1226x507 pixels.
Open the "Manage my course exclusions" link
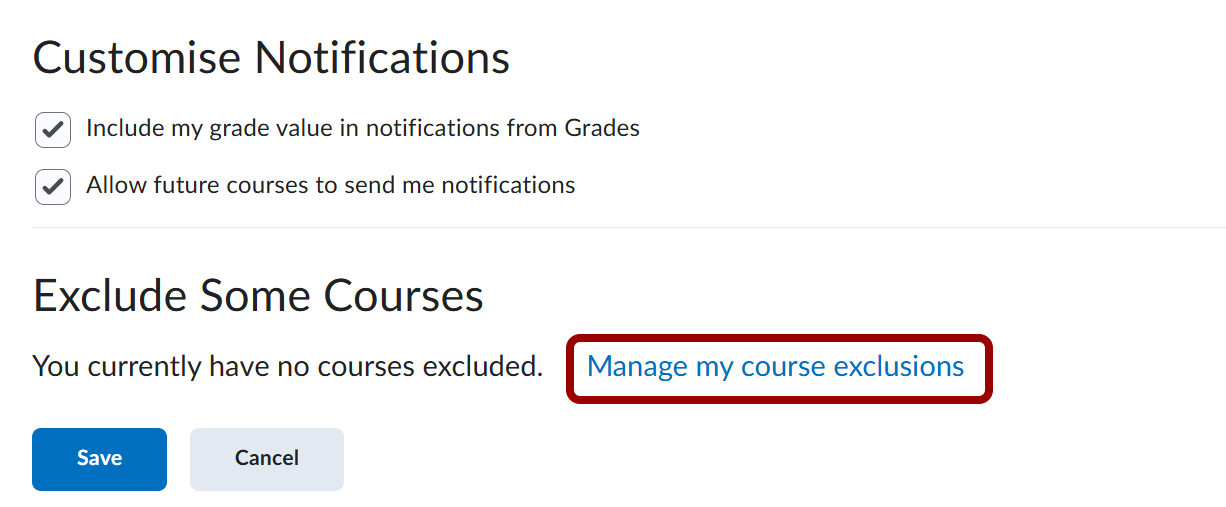click(x=775, y=367)
